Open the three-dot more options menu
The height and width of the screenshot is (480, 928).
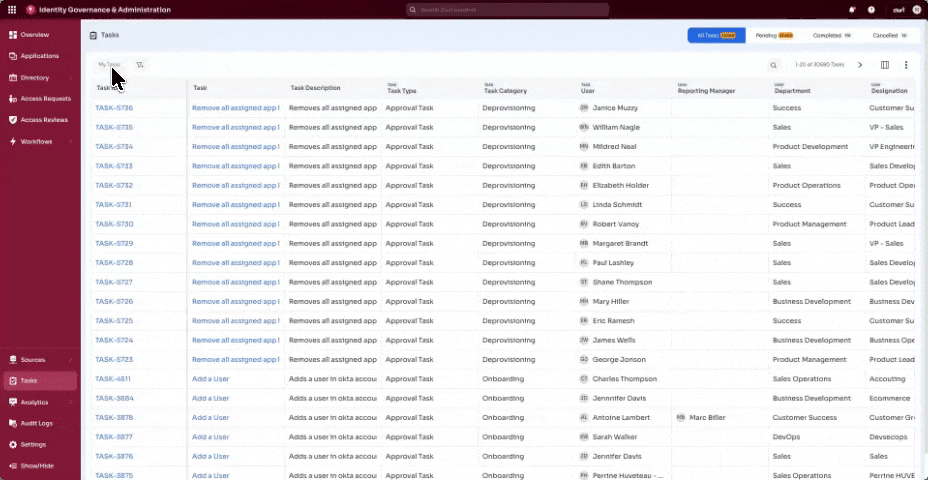pyautogui.click(x=906, y=65)
